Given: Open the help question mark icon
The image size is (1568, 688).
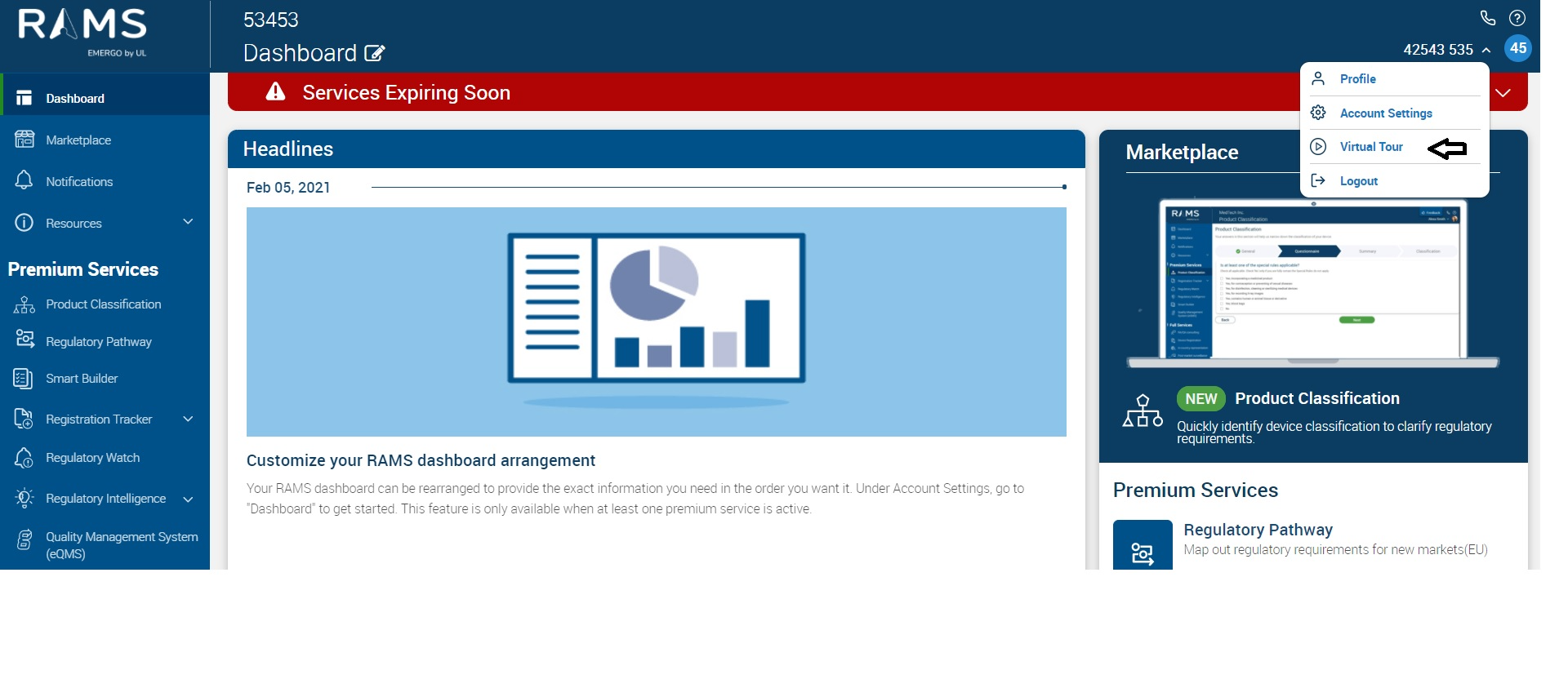Looking at the screenshot, I should click(1517, 18).
